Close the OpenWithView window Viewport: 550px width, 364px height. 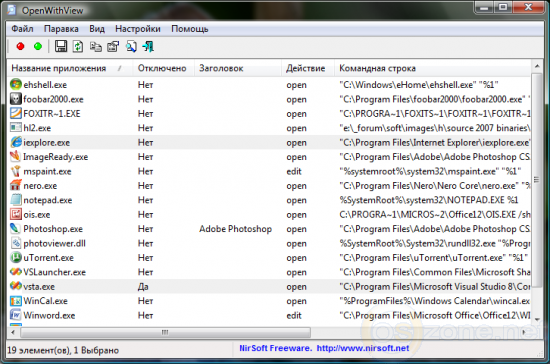click(528, 7)
